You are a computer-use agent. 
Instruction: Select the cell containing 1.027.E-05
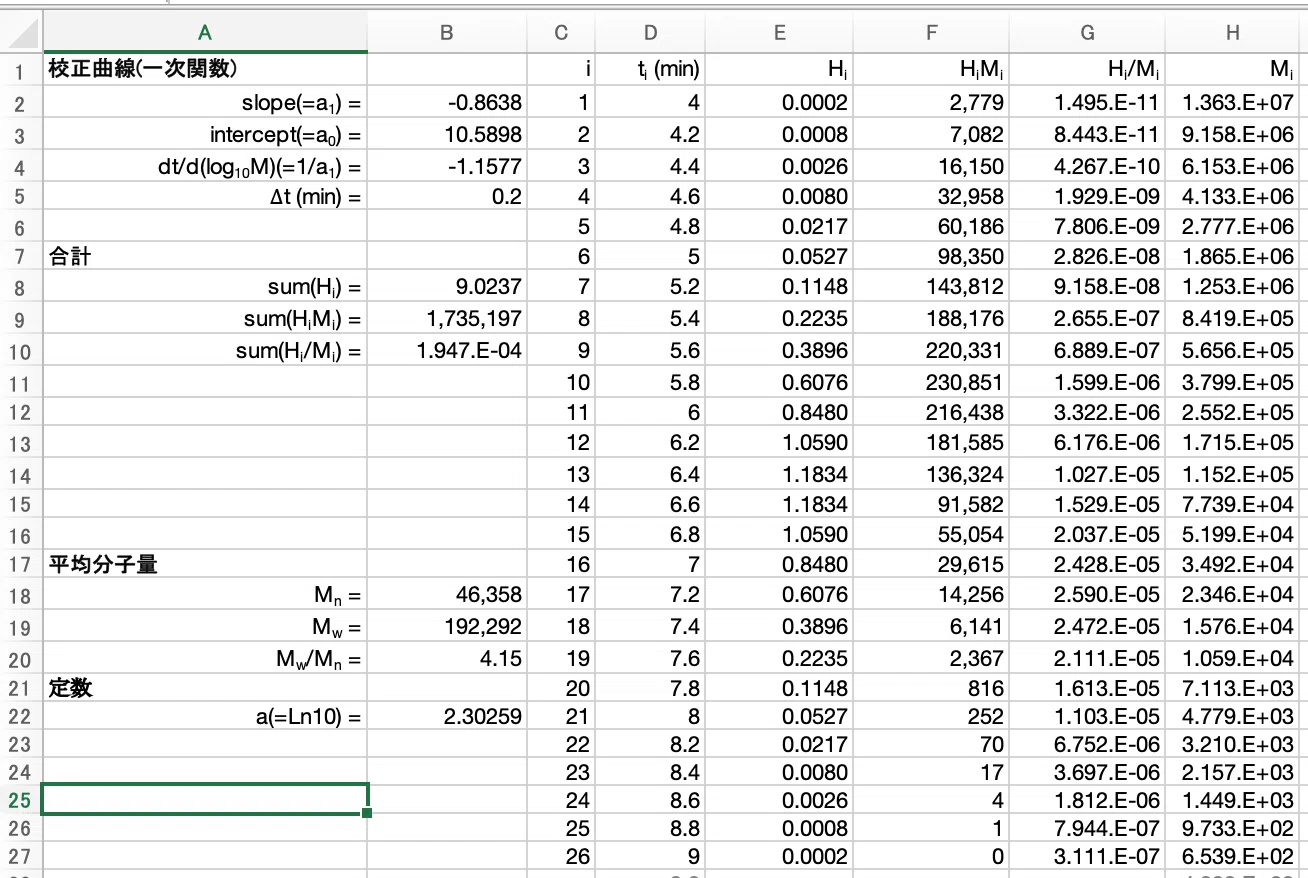pyautogui.click(x=1087, y=473)
